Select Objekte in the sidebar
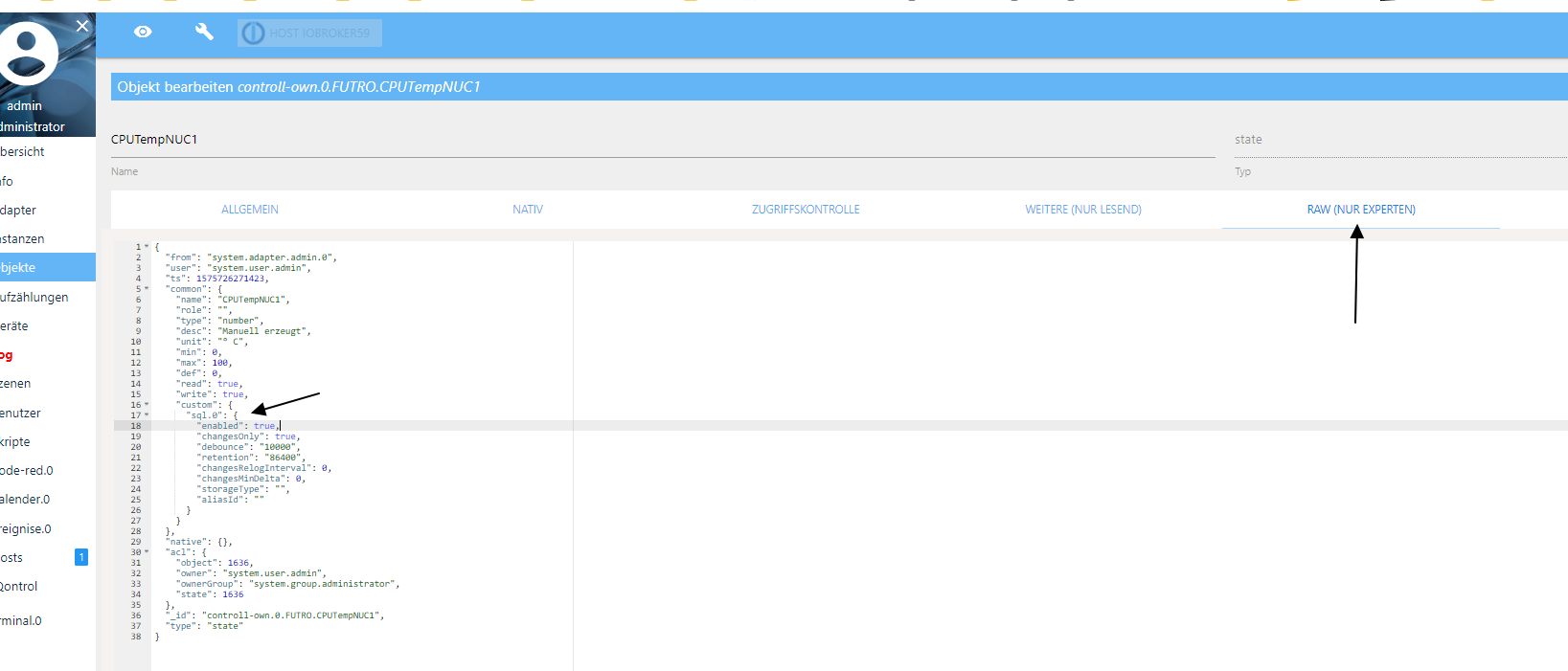The width and height of the screenshot is (1568, 671). [48, 267]
